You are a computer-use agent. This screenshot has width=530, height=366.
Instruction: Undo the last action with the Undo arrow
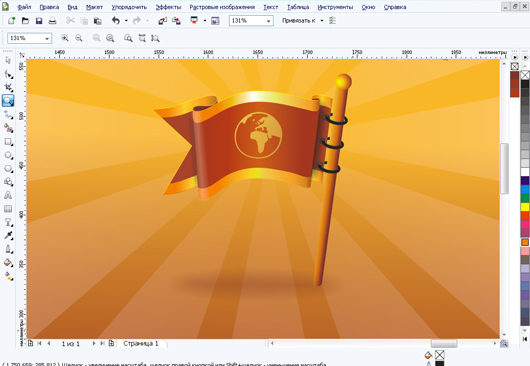click(116, 21)
